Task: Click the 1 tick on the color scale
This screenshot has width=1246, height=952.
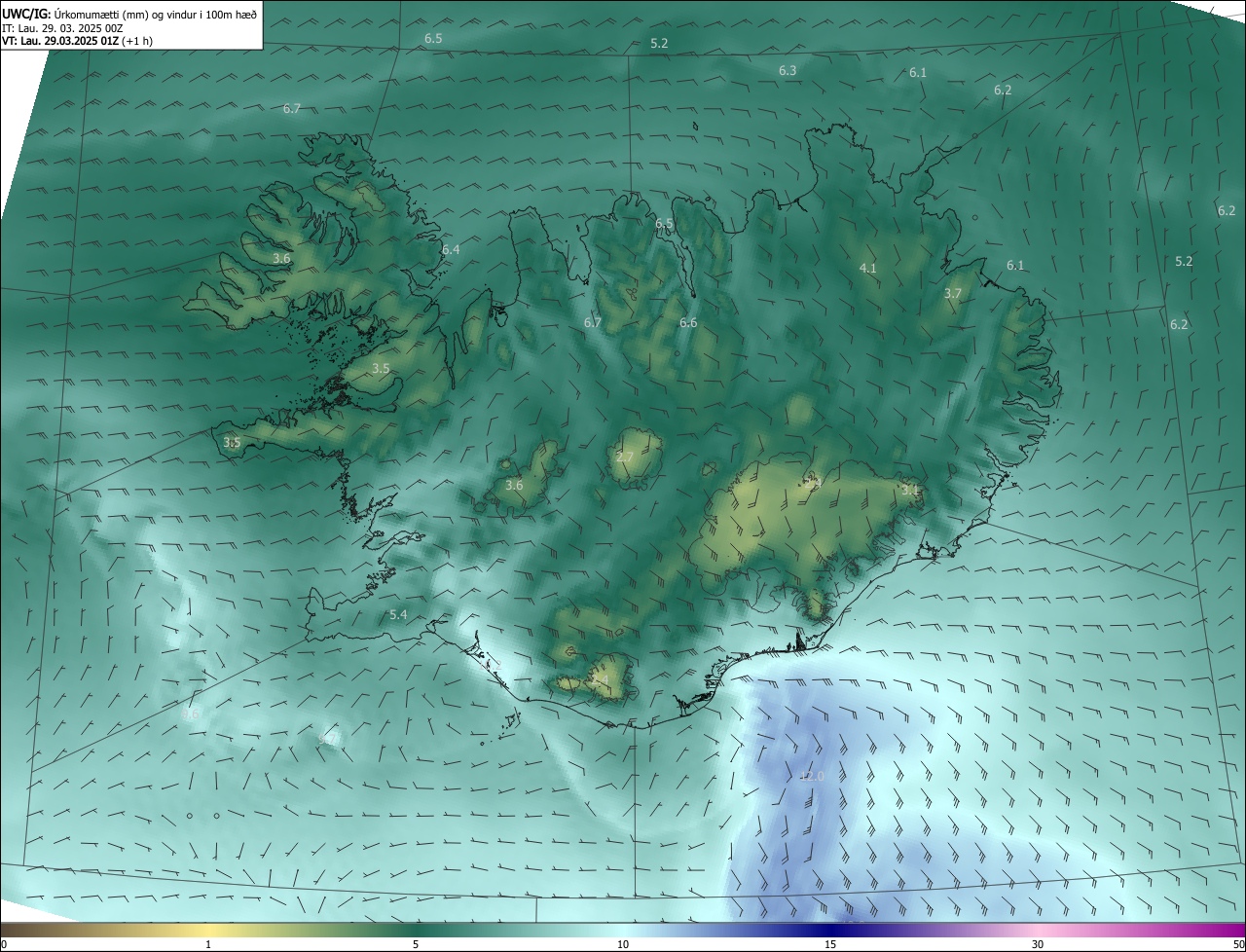Action: pyautogui.click(x=208, y=944)
